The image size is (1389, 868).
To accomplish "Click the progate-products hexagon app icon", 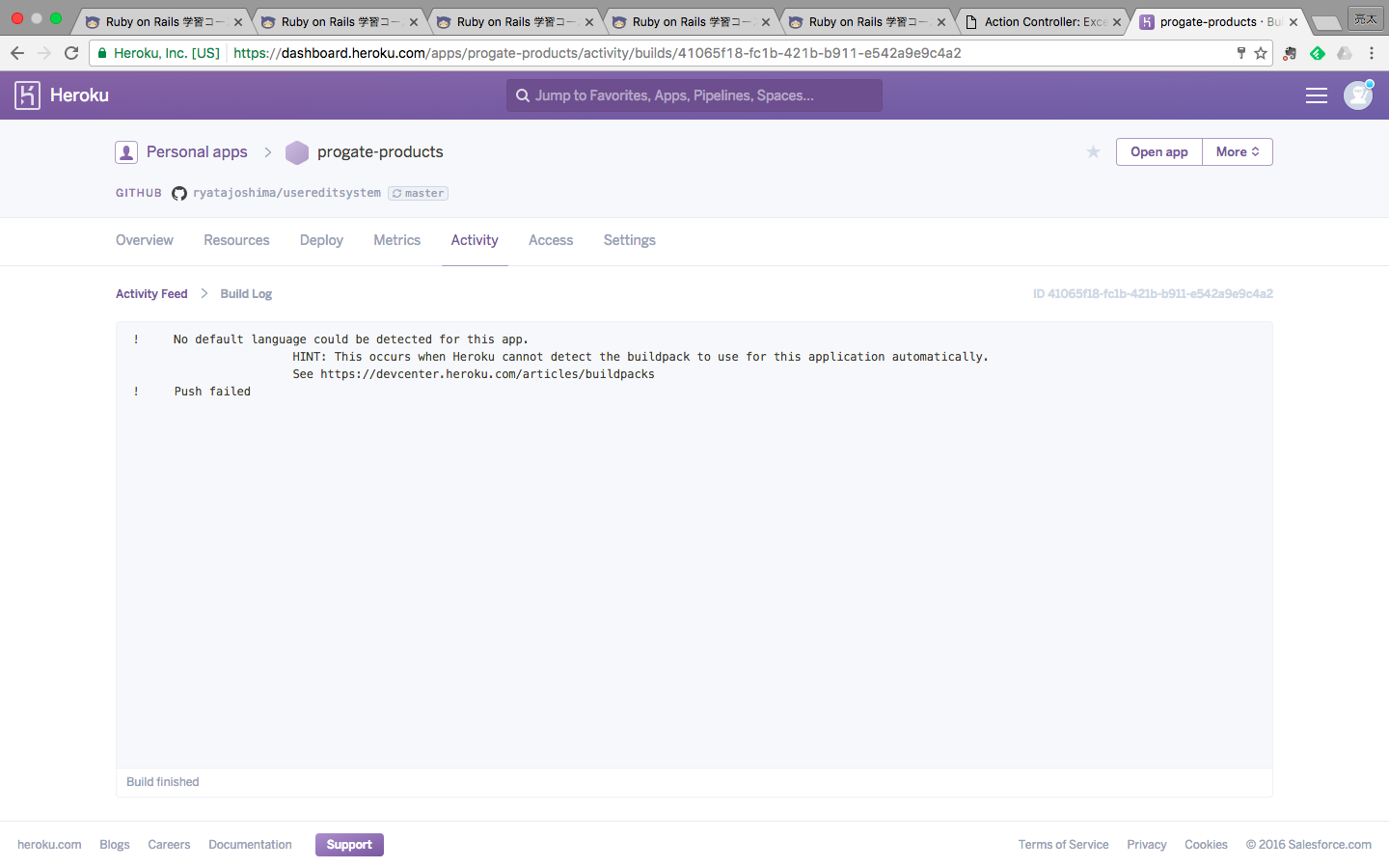I will (296, 151).
